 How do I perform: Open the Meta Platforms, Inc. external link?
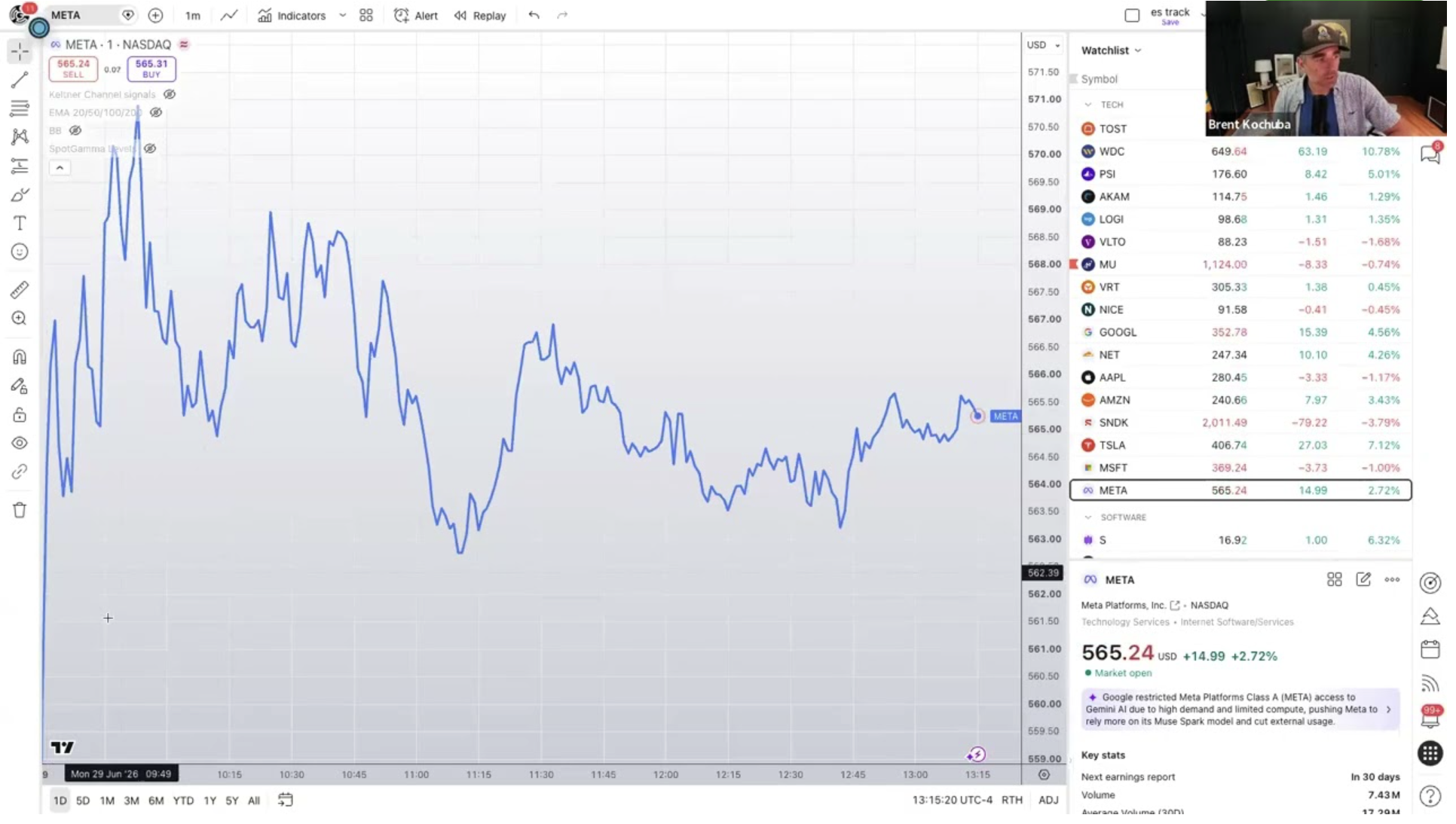pos(1175,606)
